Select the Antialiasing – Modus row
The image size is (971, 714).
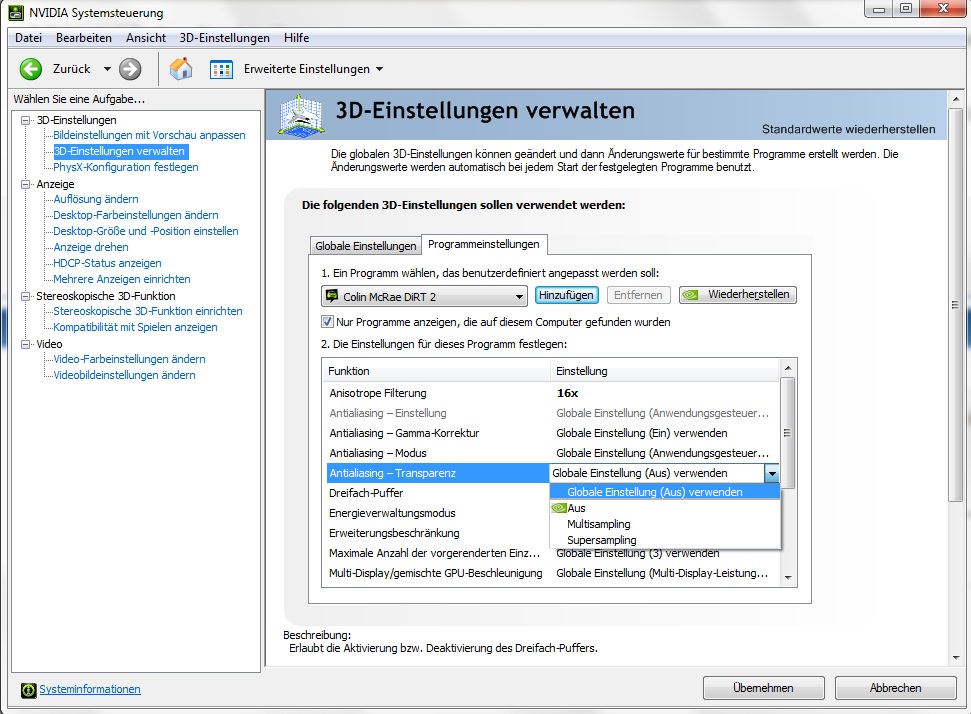pos(551,453)
